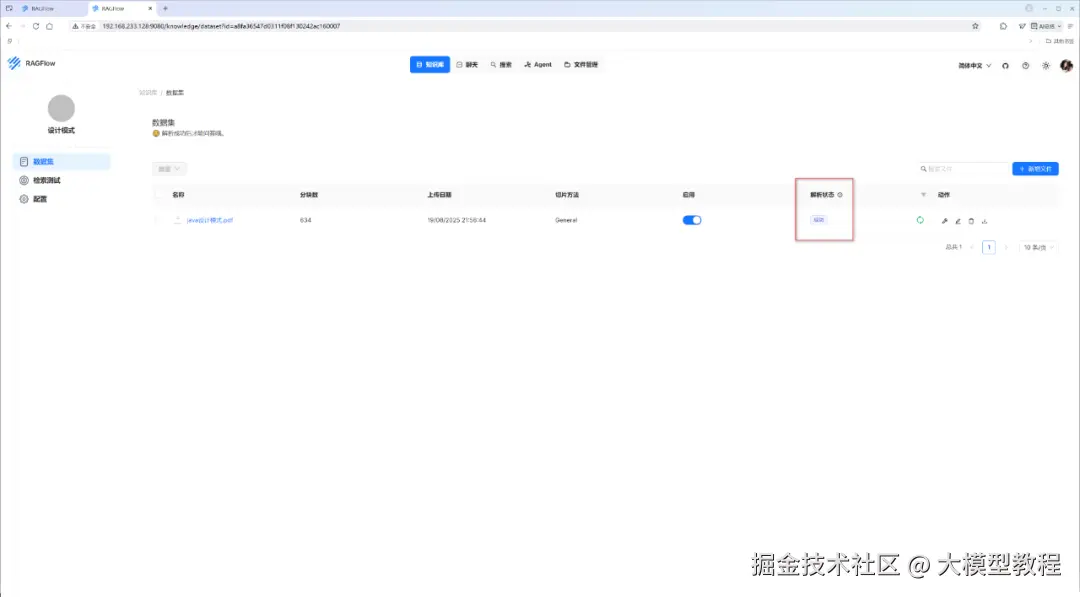Image resolution: width=1080 pixels, height=597 pixels.
Task: Click the 新增文件 add file button
Action: pos(1035,169)
